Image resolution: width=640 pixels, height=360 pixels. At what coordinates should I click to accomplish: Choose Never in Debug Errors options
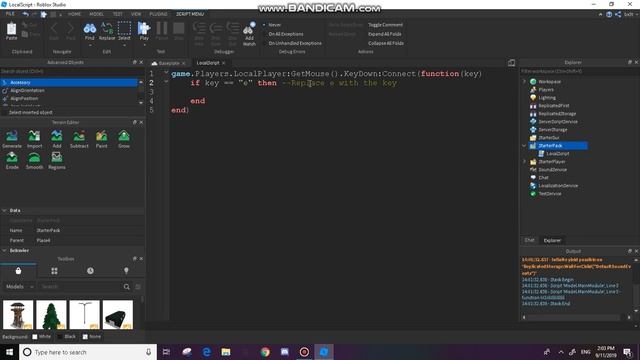[x=272, y=25]
